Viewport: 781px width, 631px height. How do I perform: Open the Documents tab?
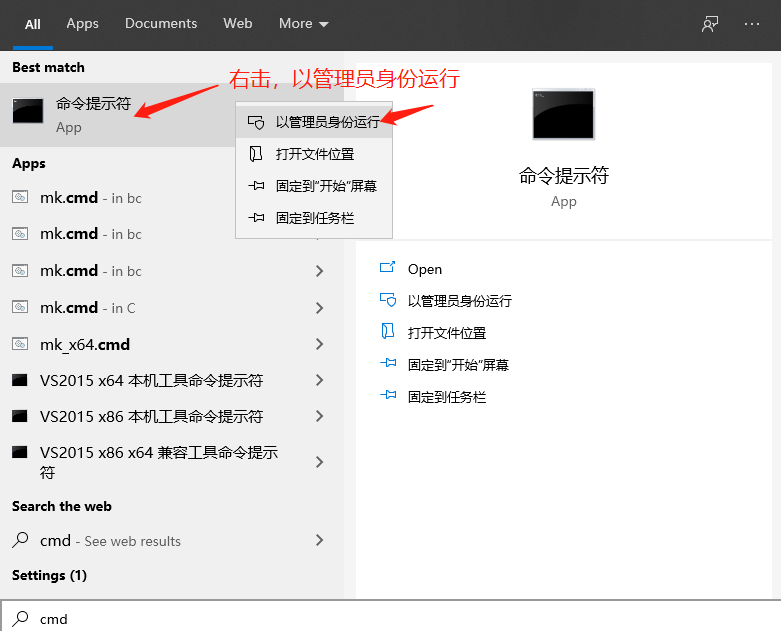[161, 23]
